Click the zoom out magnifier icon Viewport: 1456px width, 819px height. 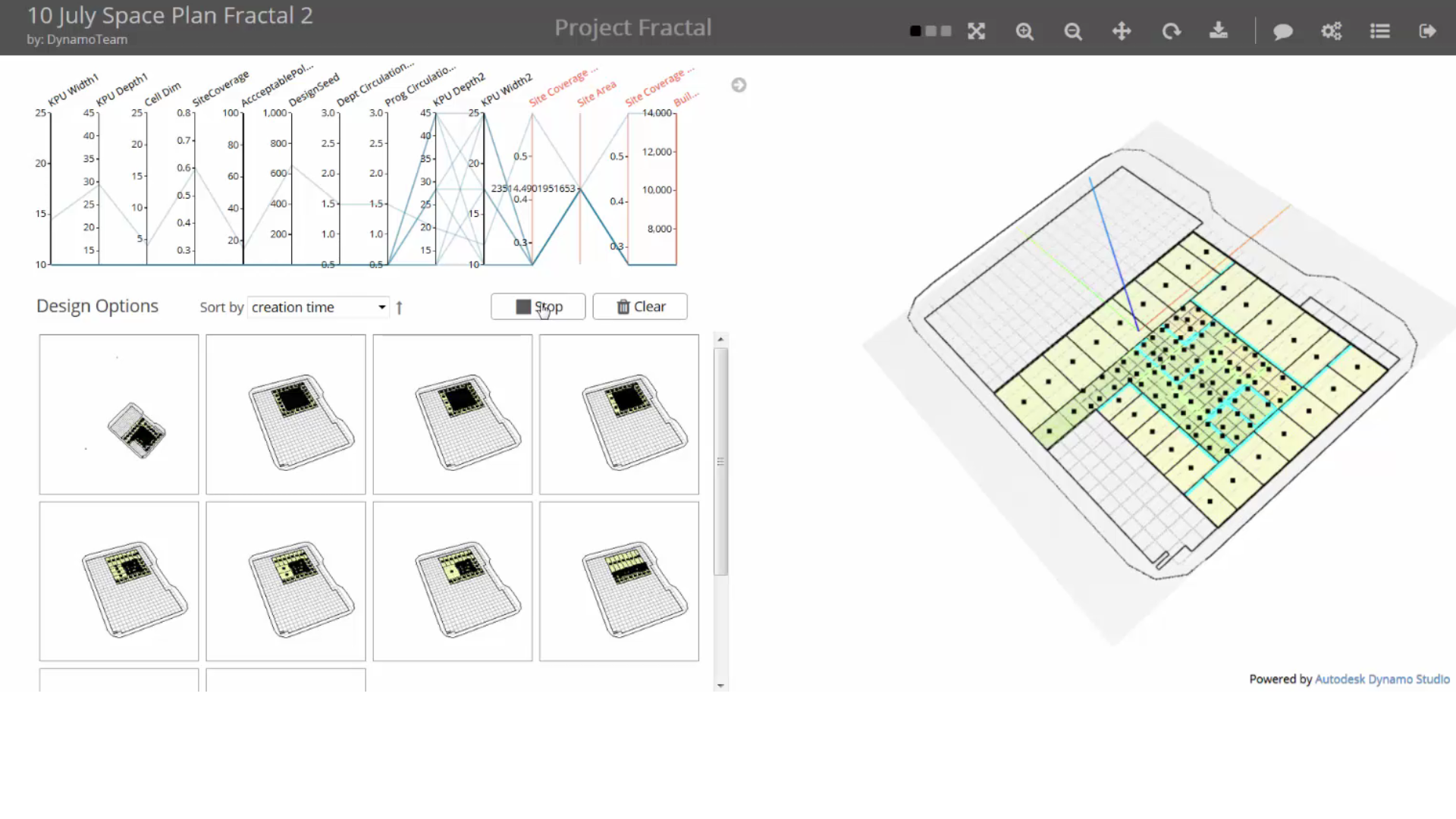tap(1072, 31)
